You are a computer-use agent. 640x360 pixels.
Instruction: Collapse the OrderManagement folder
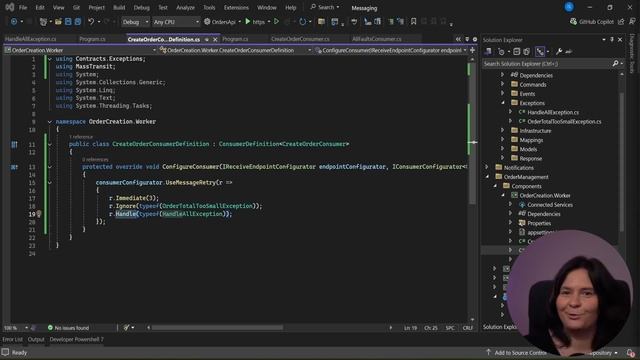tap(487, 177)
